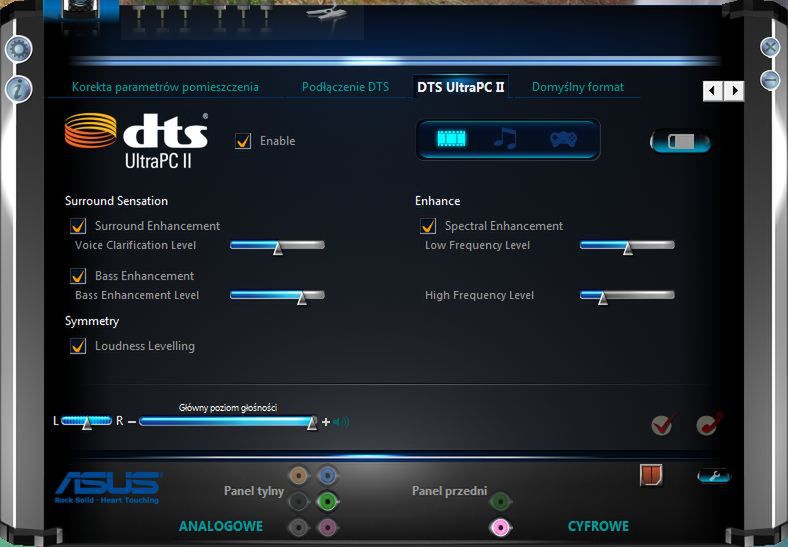Click the DTS UltraPC II logo
Image resolution: width=788 pixels, height=547 pixels.
(136, 140)
